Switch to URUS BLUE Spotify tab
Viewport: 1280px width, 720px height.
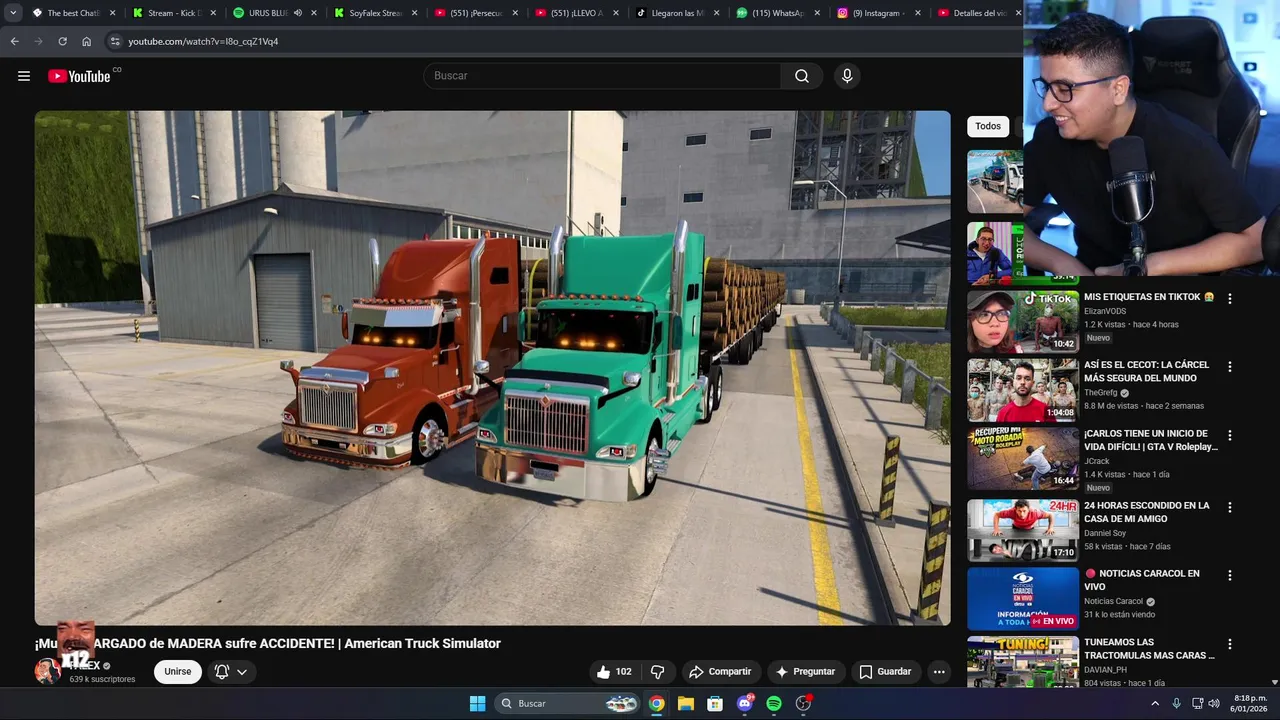pos(266,13)
